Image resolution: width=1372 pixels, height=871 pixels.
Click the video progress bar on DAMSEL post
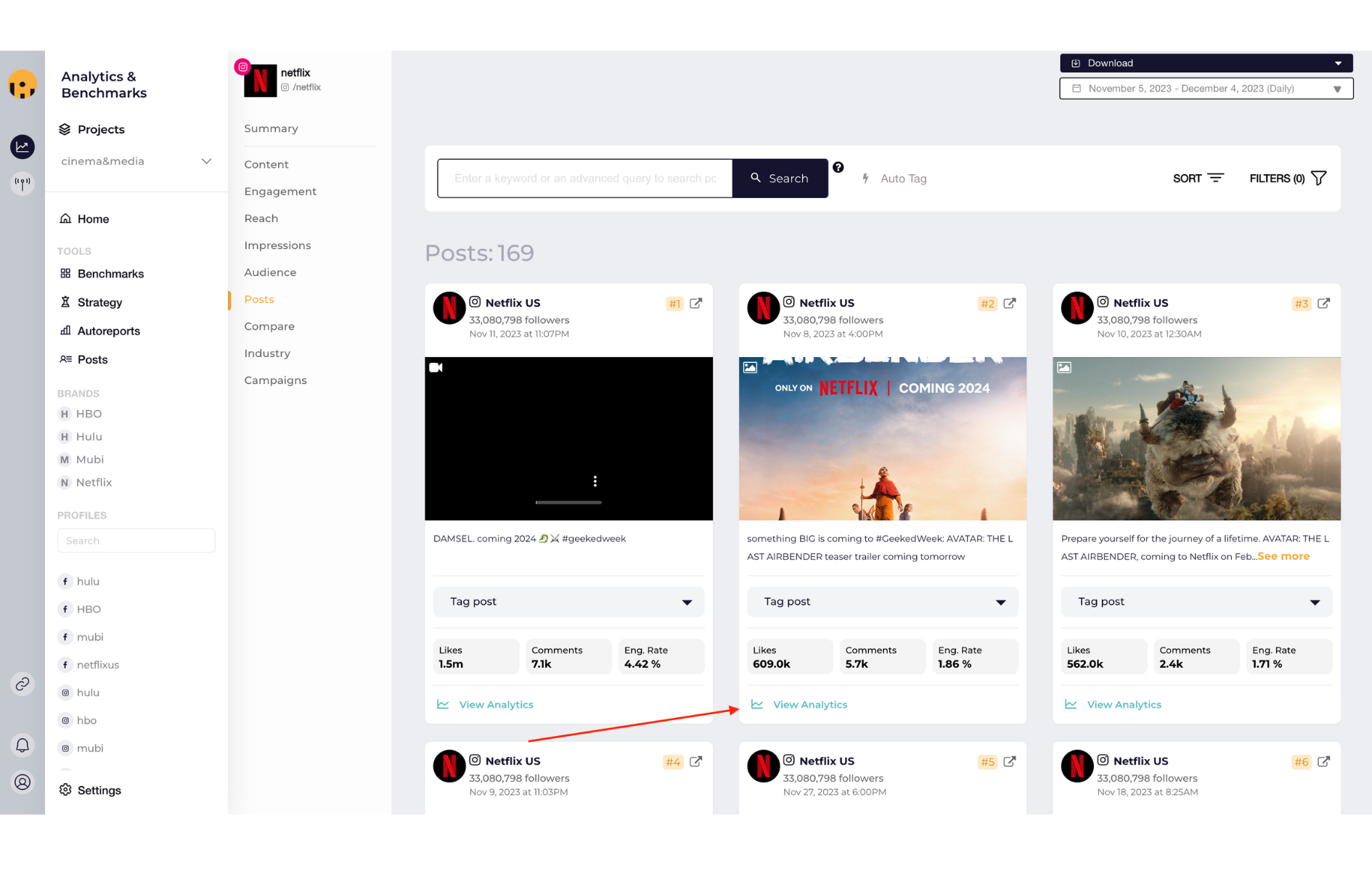tap(568, 502)
